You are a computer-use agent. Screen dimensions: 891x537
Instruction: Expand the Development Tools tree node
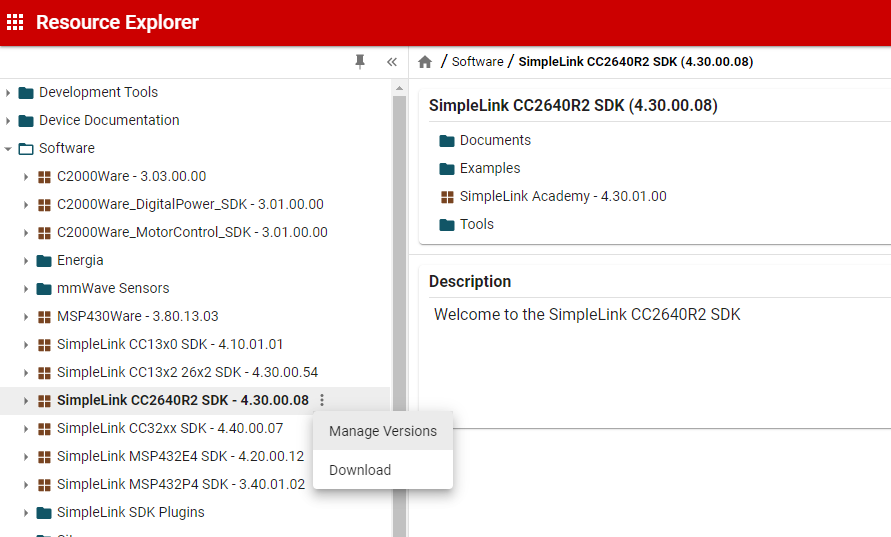point(7,92)
